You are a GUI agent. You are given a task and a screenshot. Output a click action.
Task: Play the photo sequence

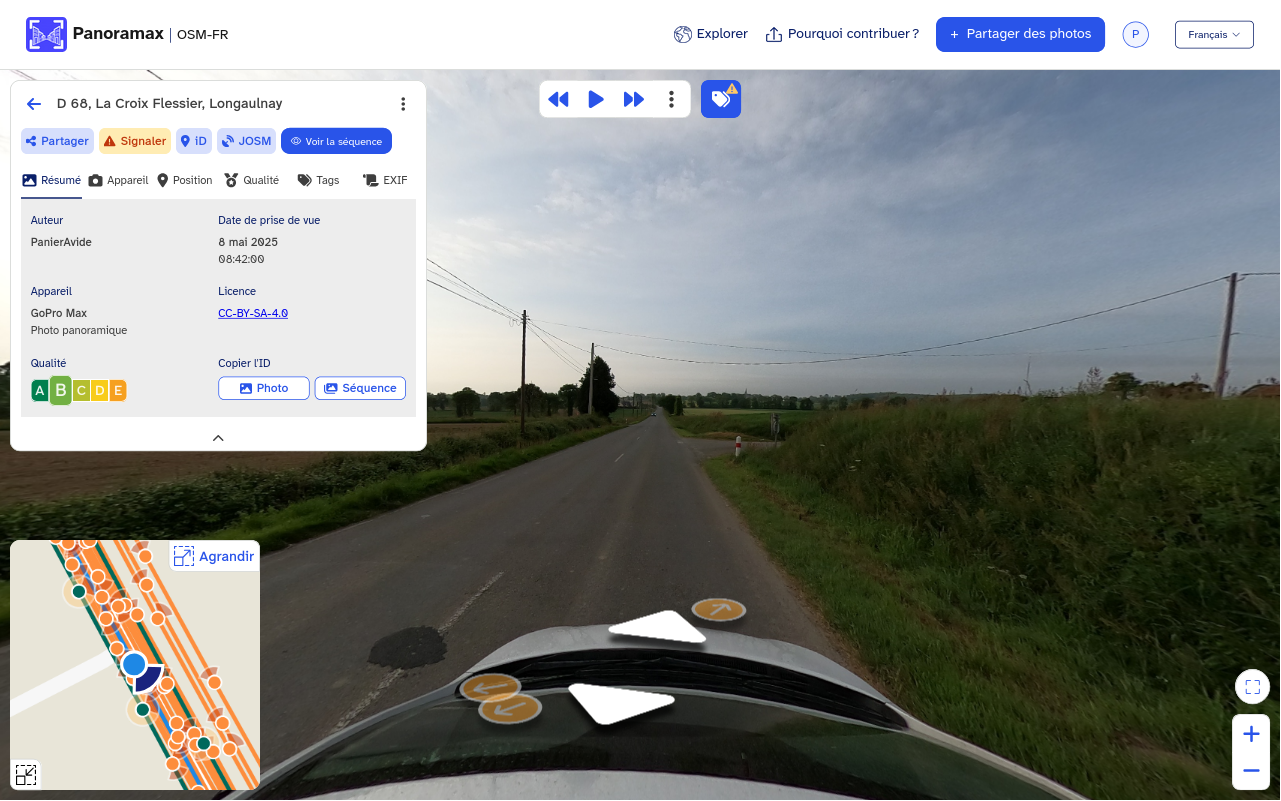(596, 99)
